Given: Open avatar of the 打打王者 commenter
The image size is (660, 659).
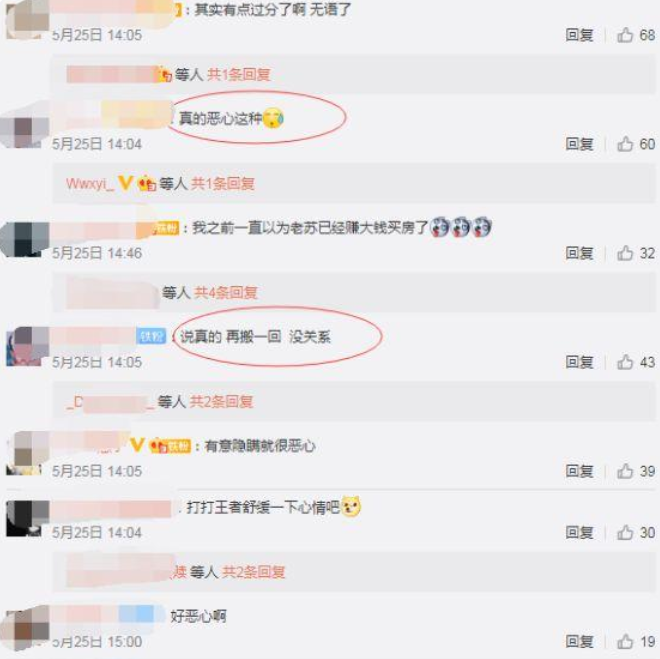Looking at the screenshot, I should click(24, 518).
